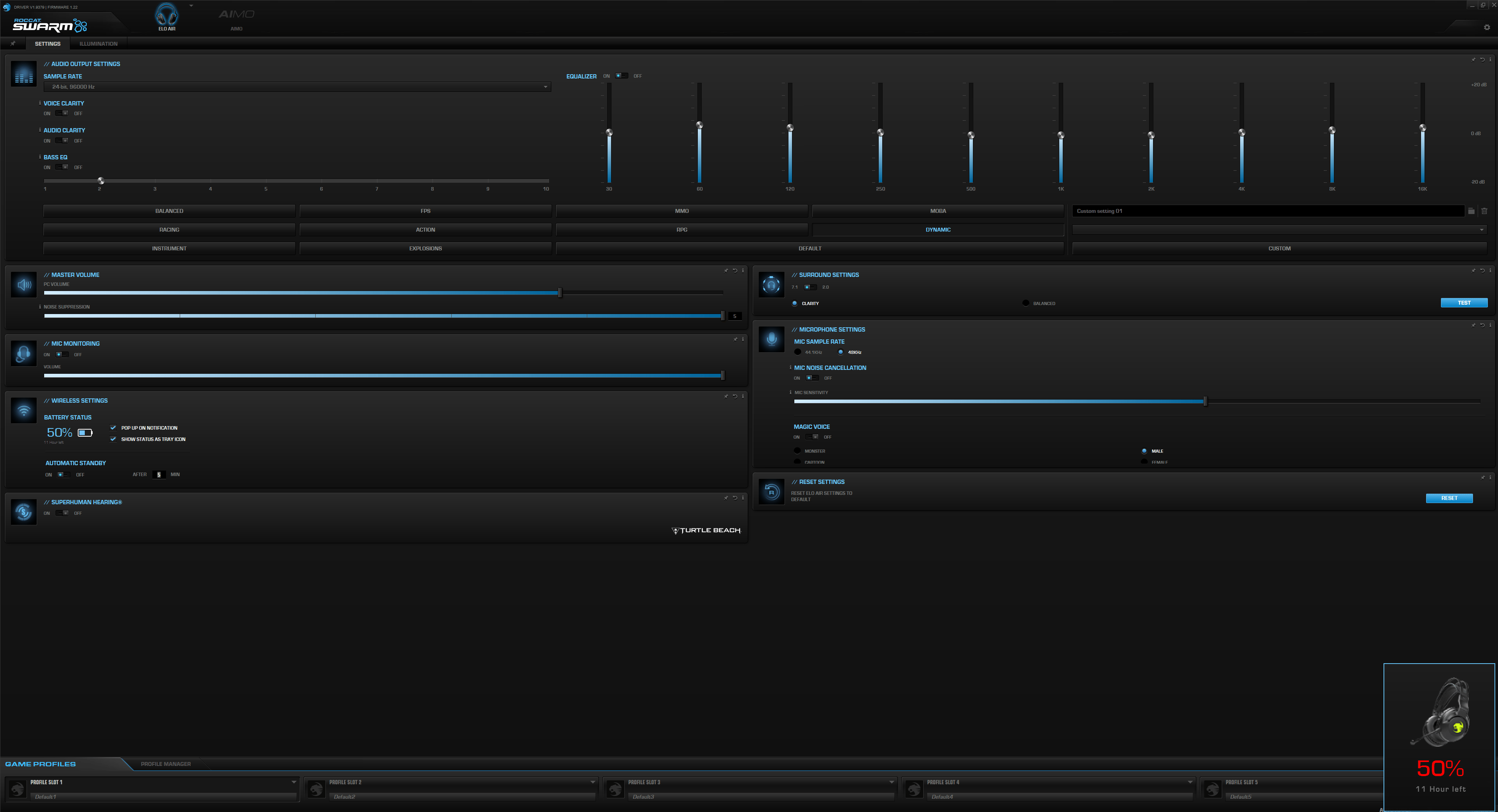Open the gear settings icon at top right
1498x812 pixels.
[1486, 27]
